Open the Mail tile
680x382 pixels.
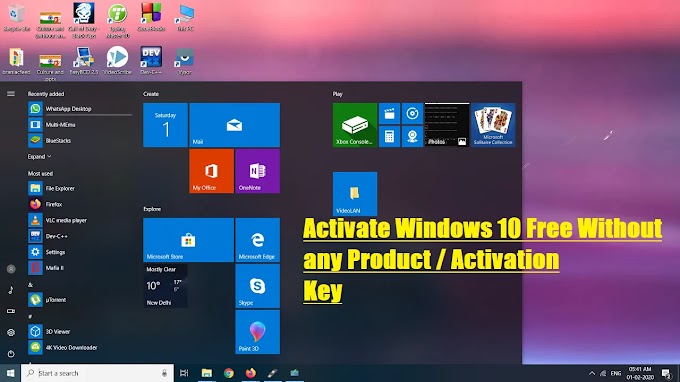[x=235, y=125]
